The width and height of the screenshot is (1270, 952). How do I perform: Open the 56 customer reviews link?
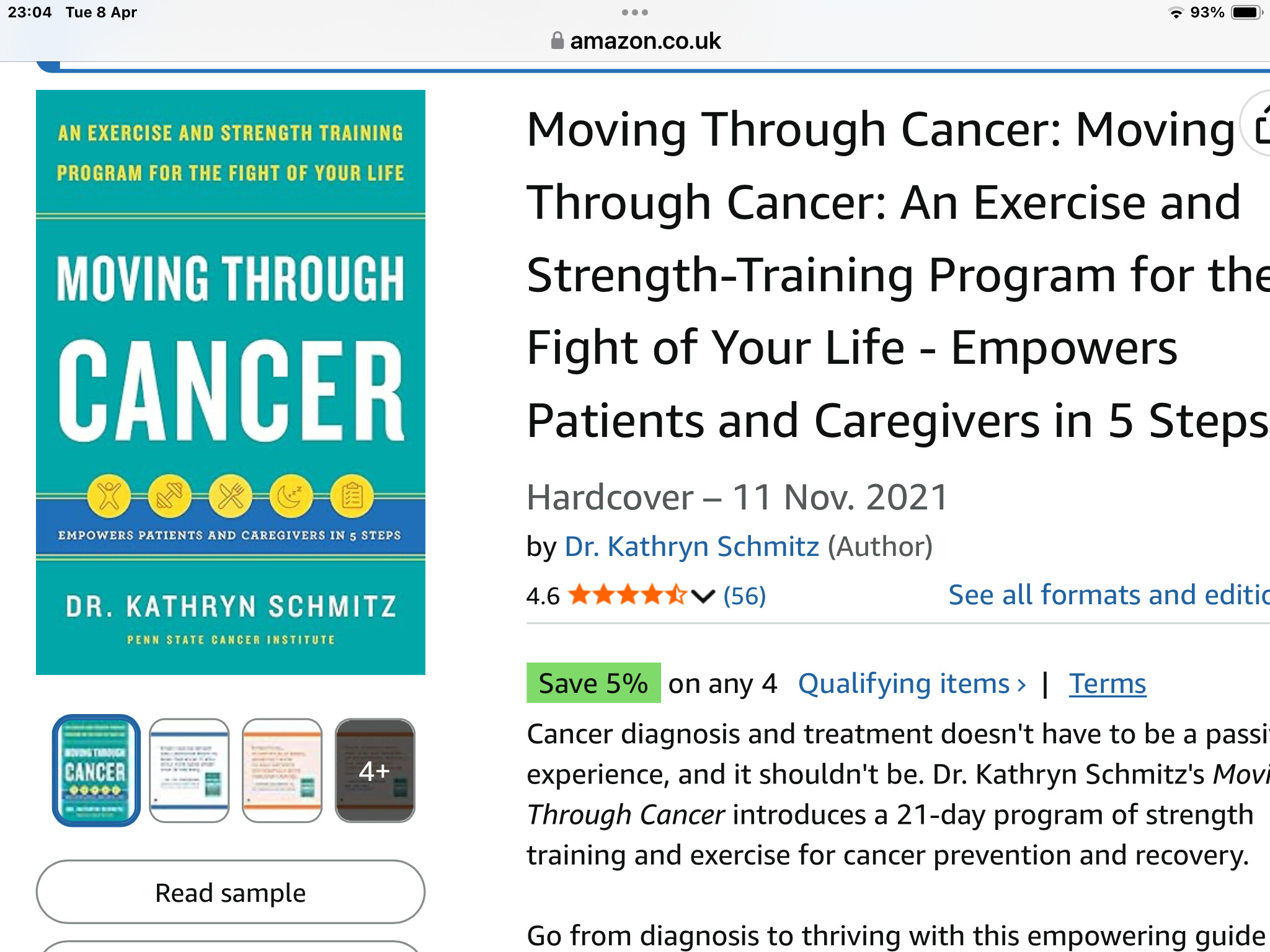[x=744, y=596]
